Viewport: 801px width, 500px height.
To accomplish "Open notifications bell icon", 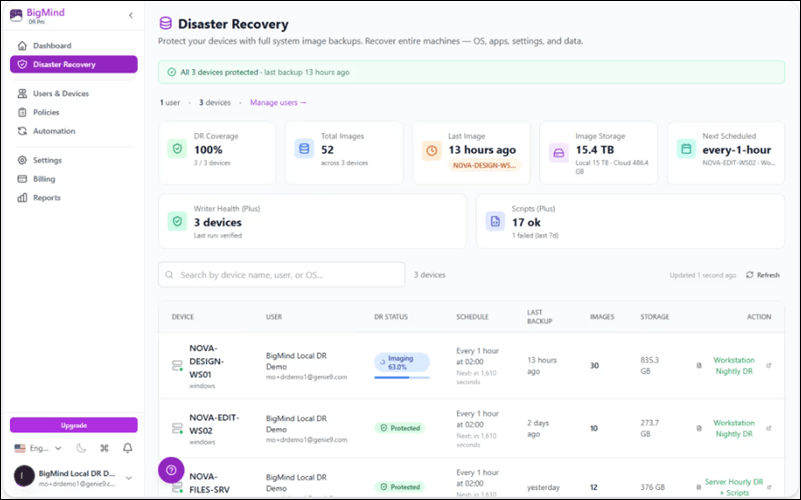I will point(128,448).
